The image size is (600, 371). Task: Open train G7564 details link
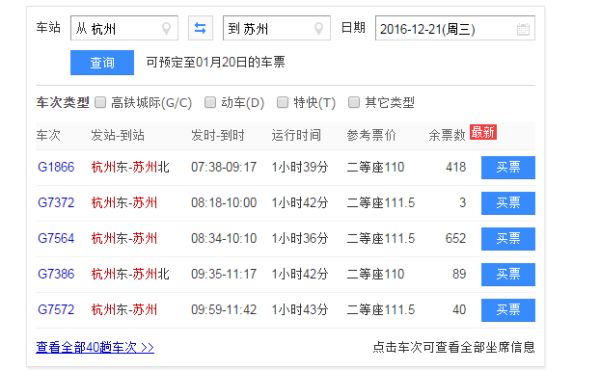coord(56,238)
